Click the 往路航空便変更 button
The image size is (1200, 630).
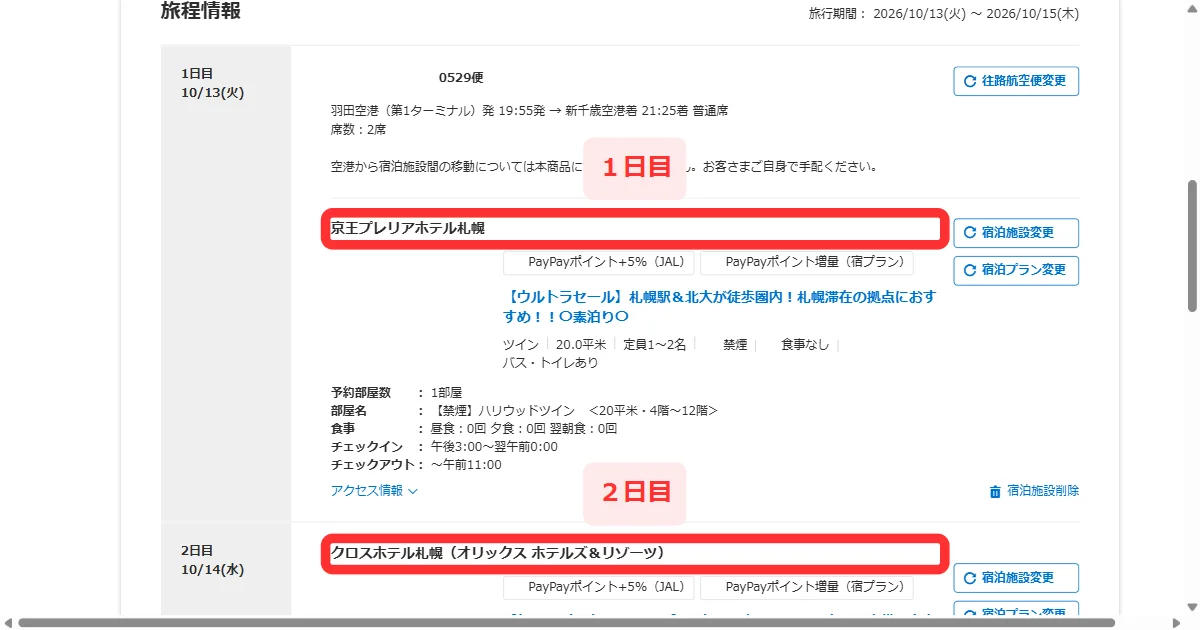(1016, 81)
